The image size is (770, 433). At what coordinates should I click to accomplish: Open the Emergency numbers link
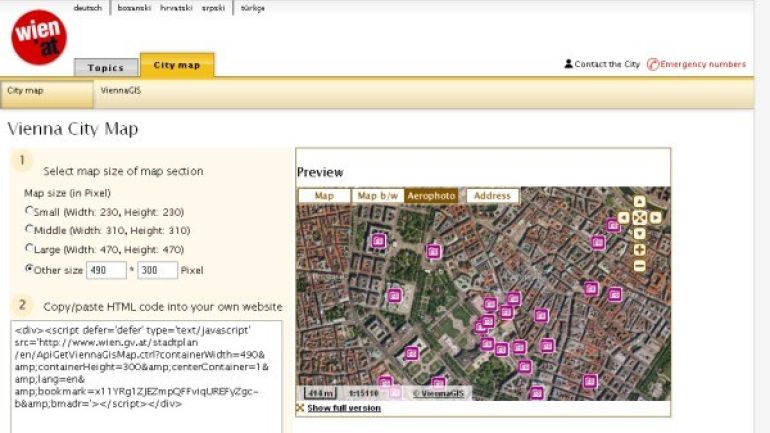tap(703, 64)
